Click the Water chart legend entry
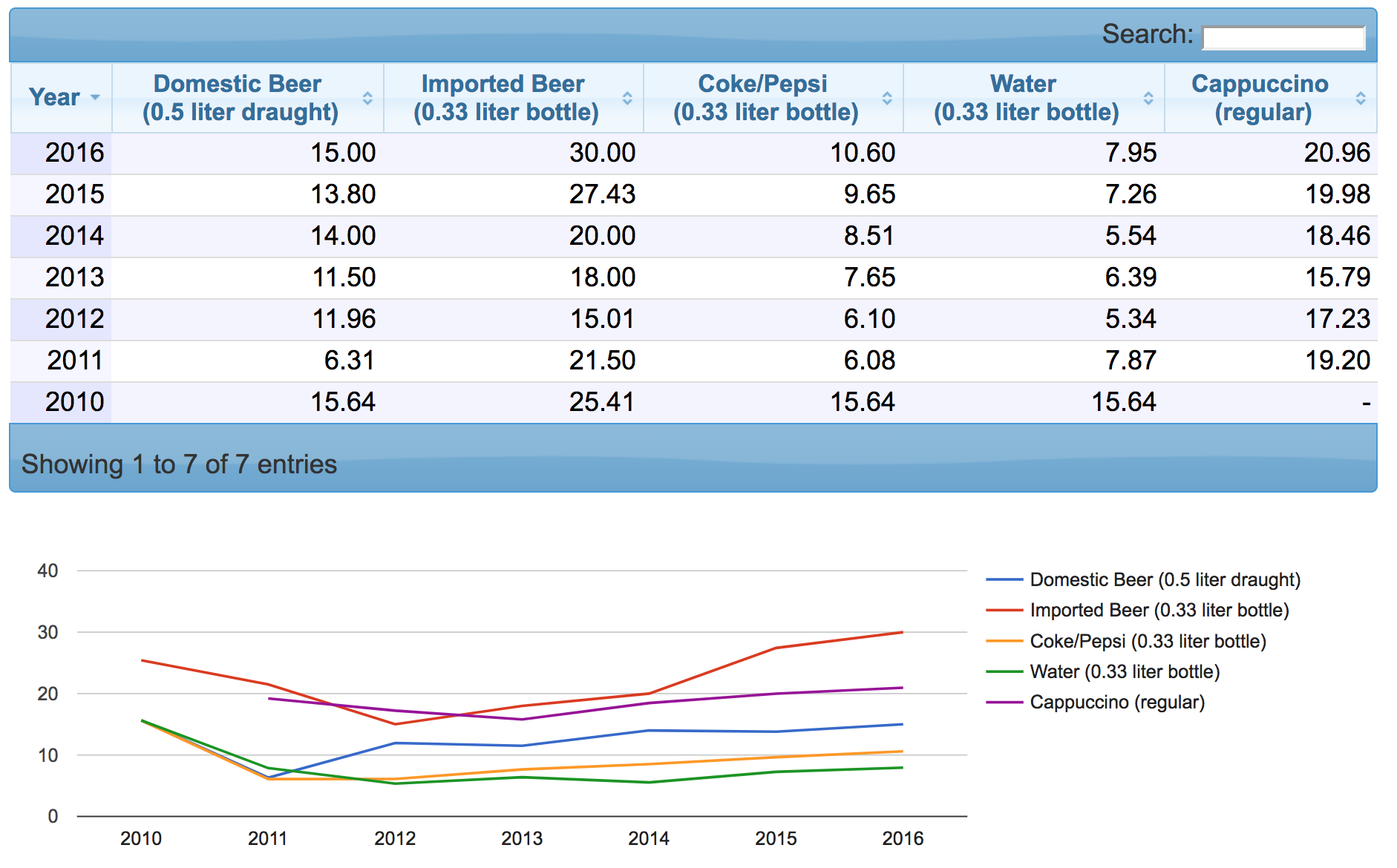Screen dimensions: 1397x868 1103,671
